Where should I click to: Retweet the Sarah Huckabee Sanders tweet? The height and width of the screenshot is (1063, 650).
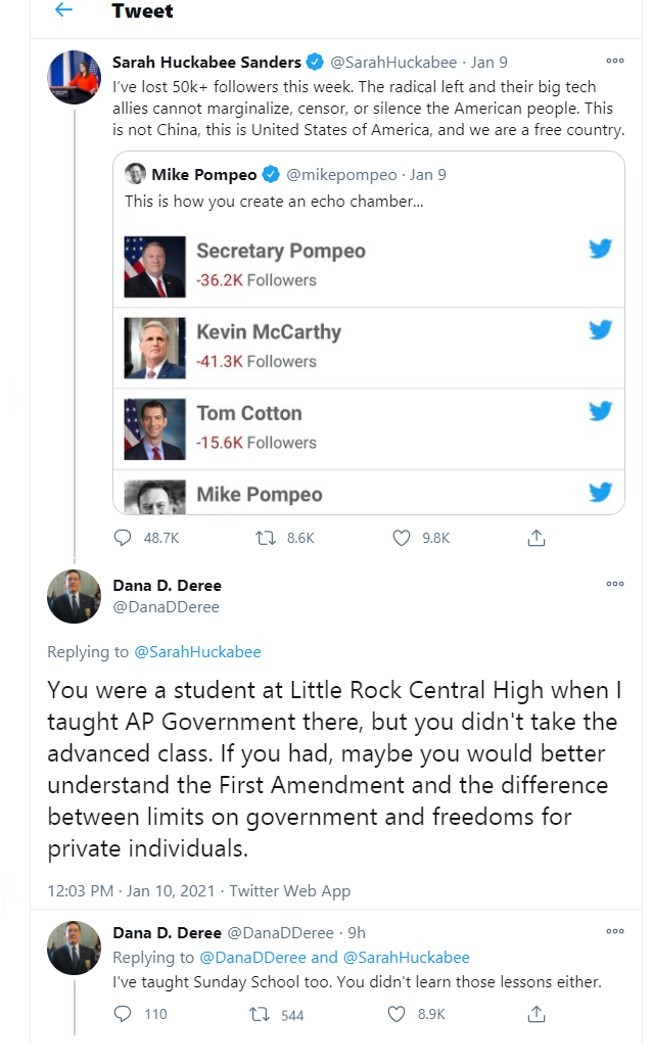pyautogui.click(x=265, y=538)
